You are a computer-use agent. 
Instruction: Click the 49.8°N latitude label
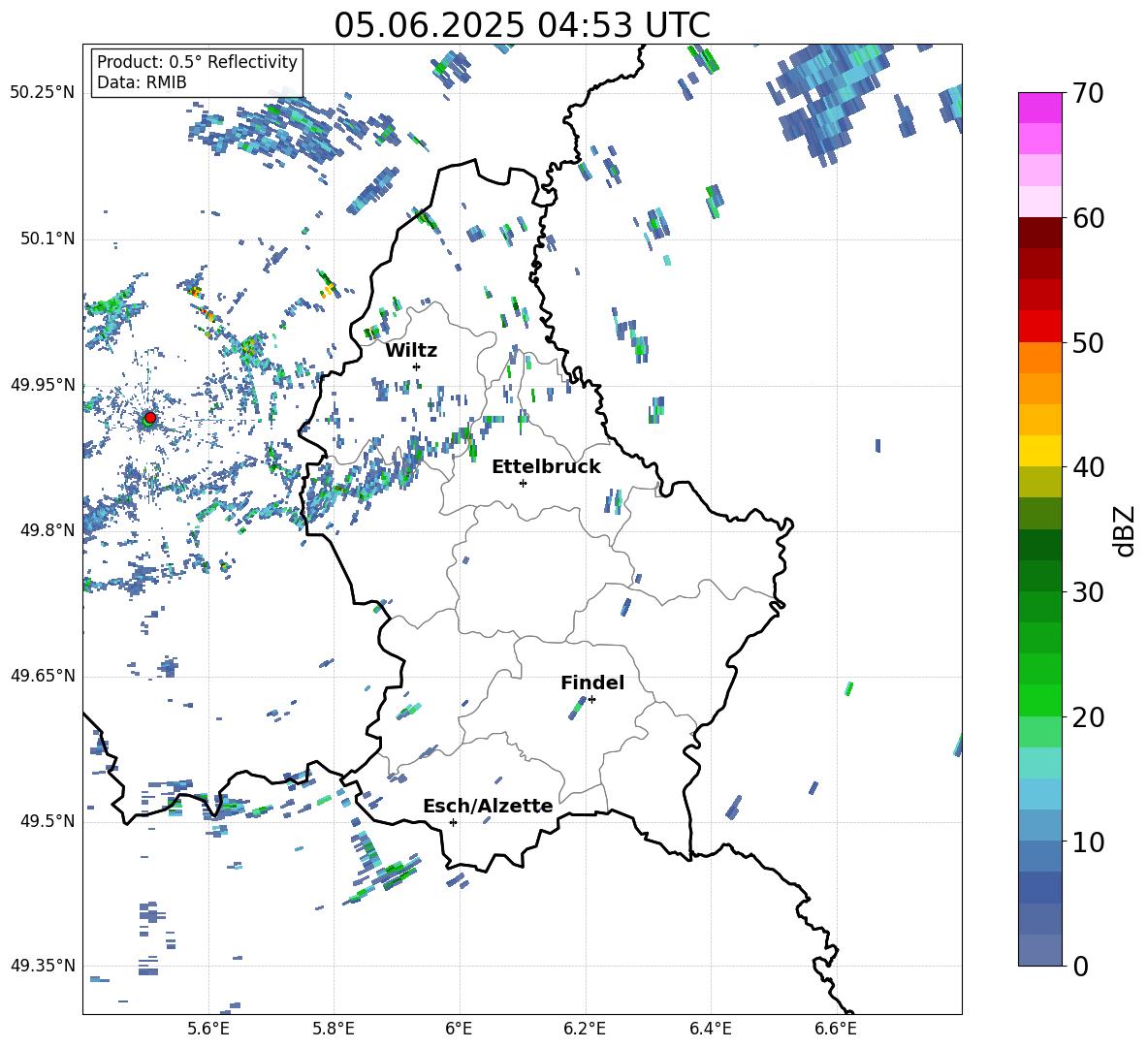[47, 530]
